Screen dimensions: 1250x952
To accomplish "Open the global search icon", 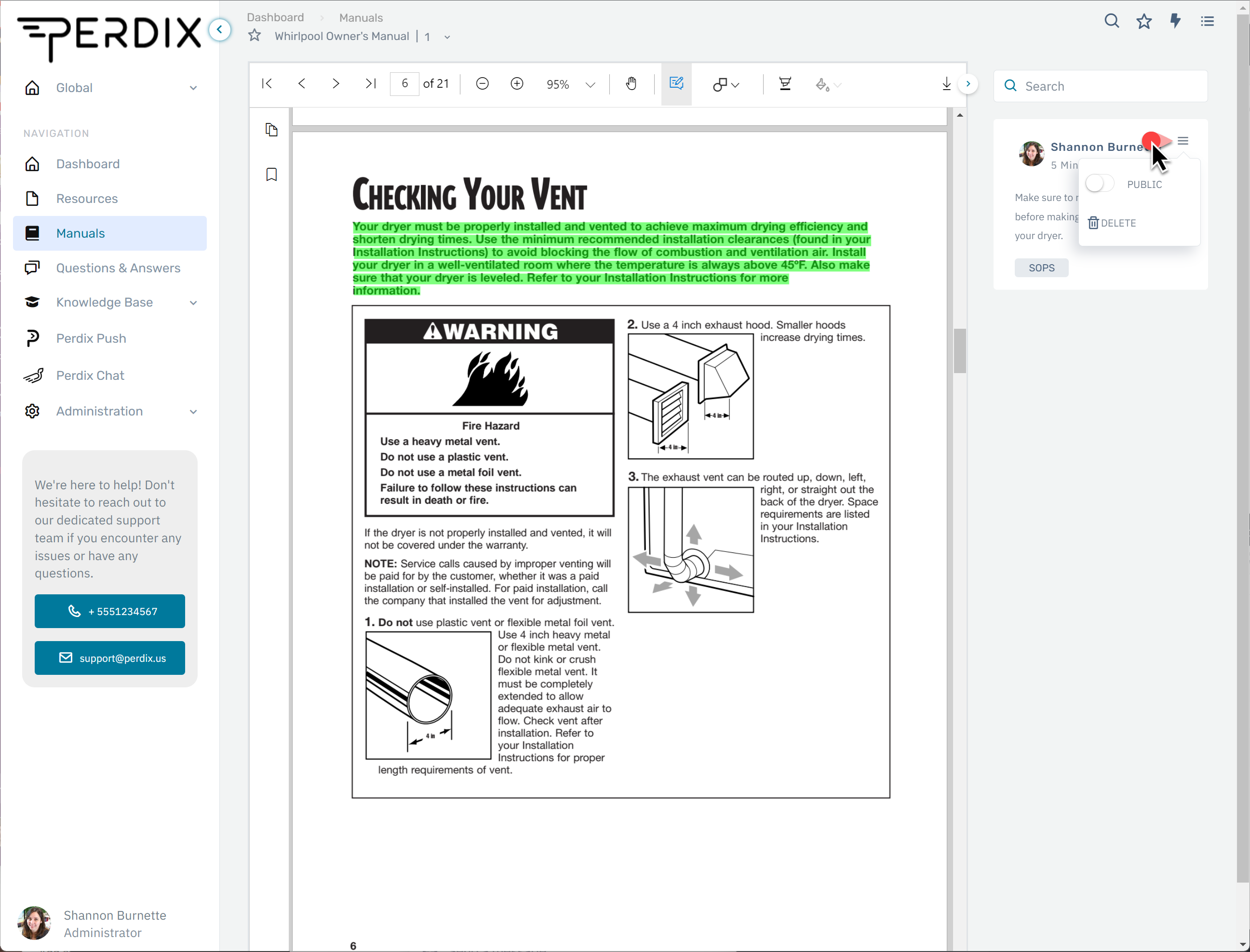I will click(1112, 21).
